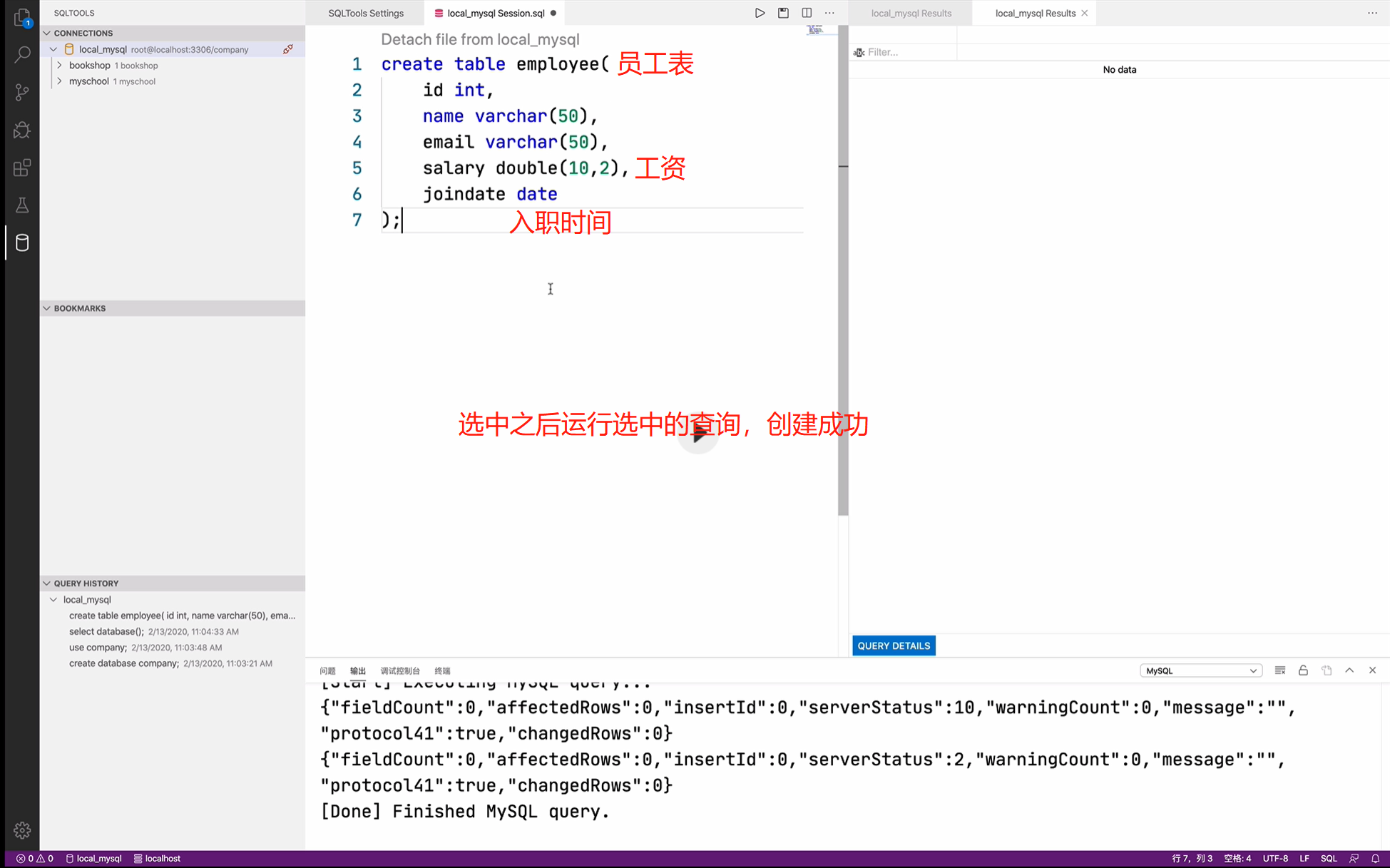
Task: Open the Run and Debug view
Action: [22, 130]
